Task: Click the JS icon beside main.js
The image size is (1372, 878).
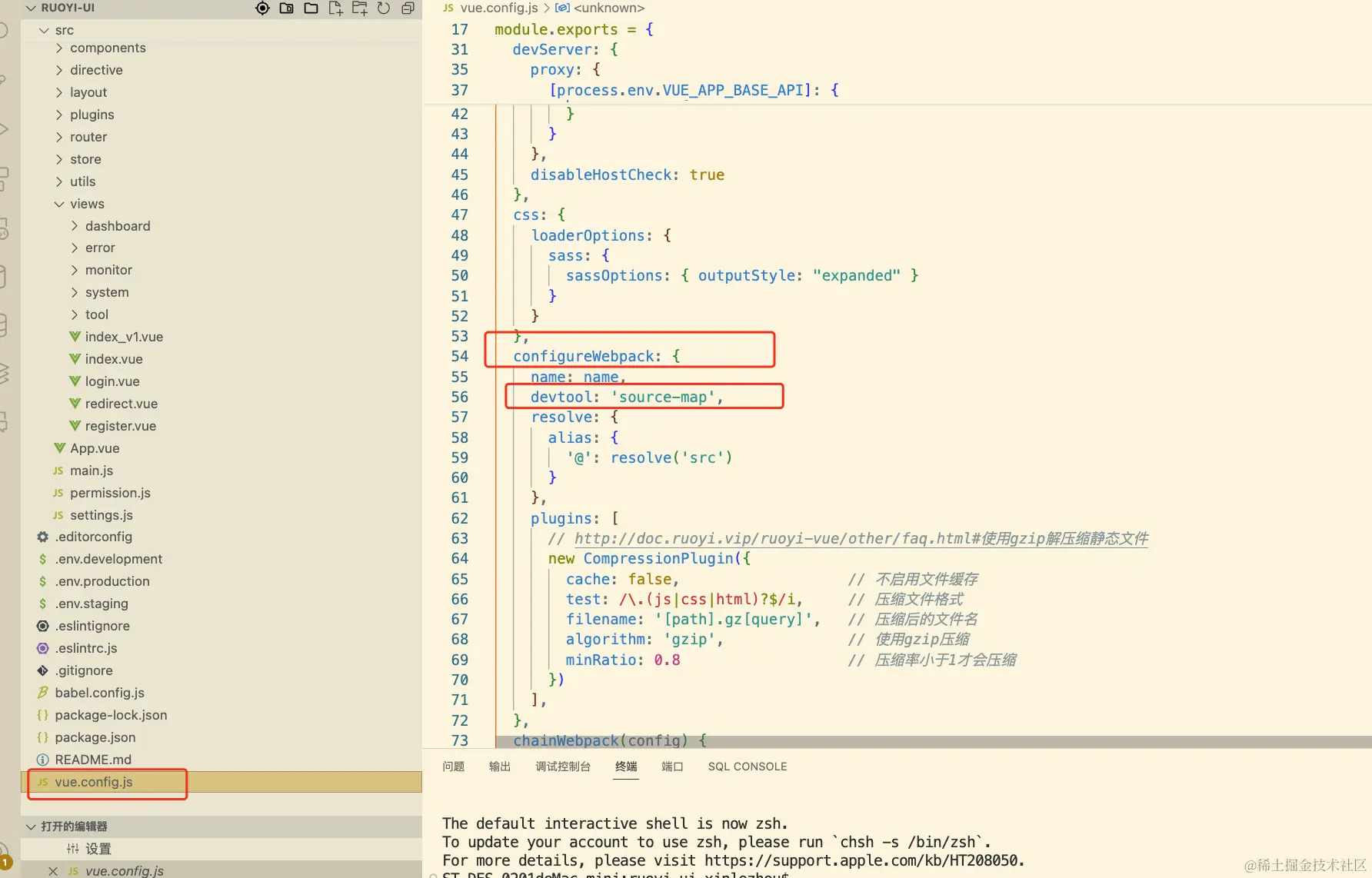Action: pyautogui.click(x=58, y=471)
